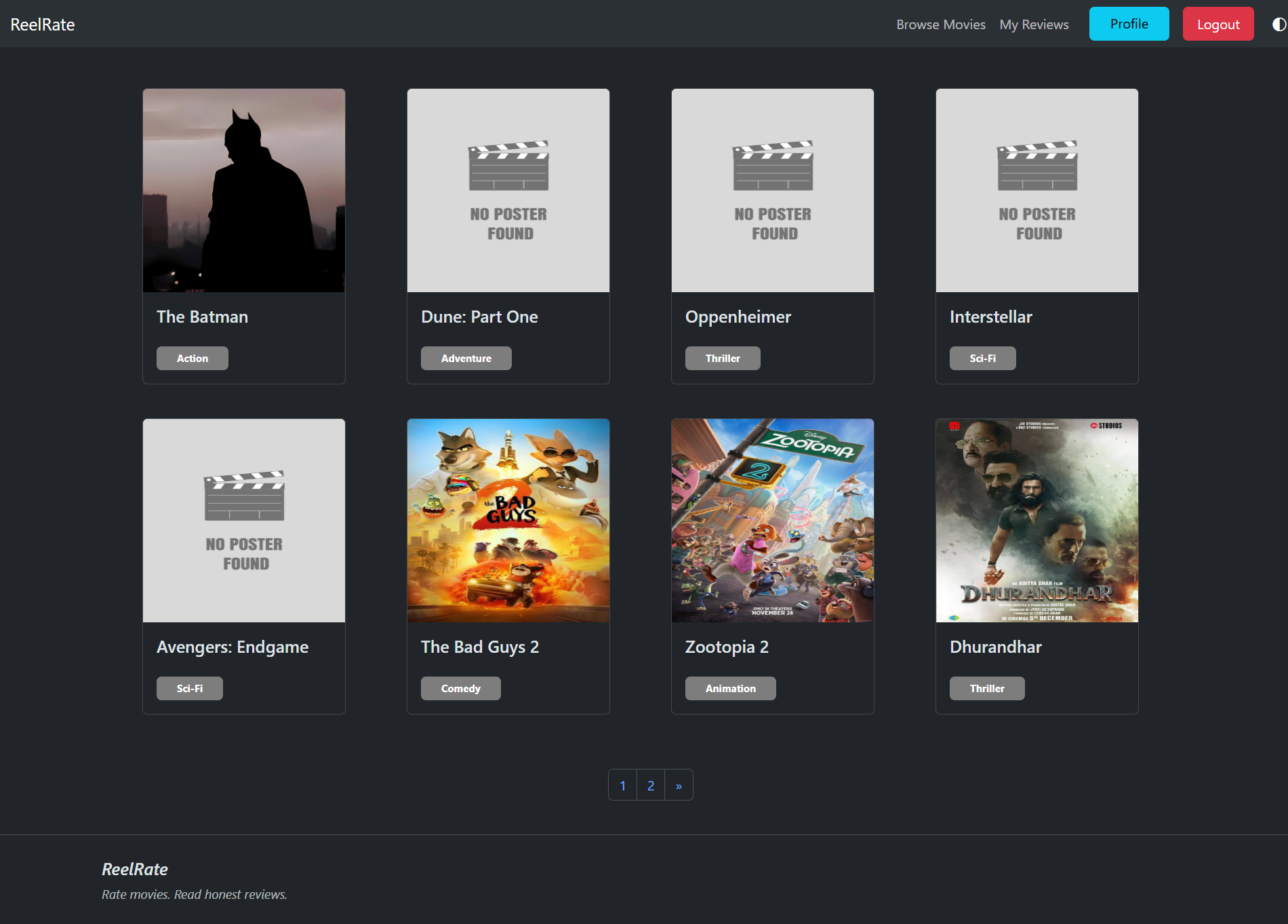Select the title 'The Batman'
Viewport: 1288px width, 924px height.
pyautogui.click(x=202, y=317)
